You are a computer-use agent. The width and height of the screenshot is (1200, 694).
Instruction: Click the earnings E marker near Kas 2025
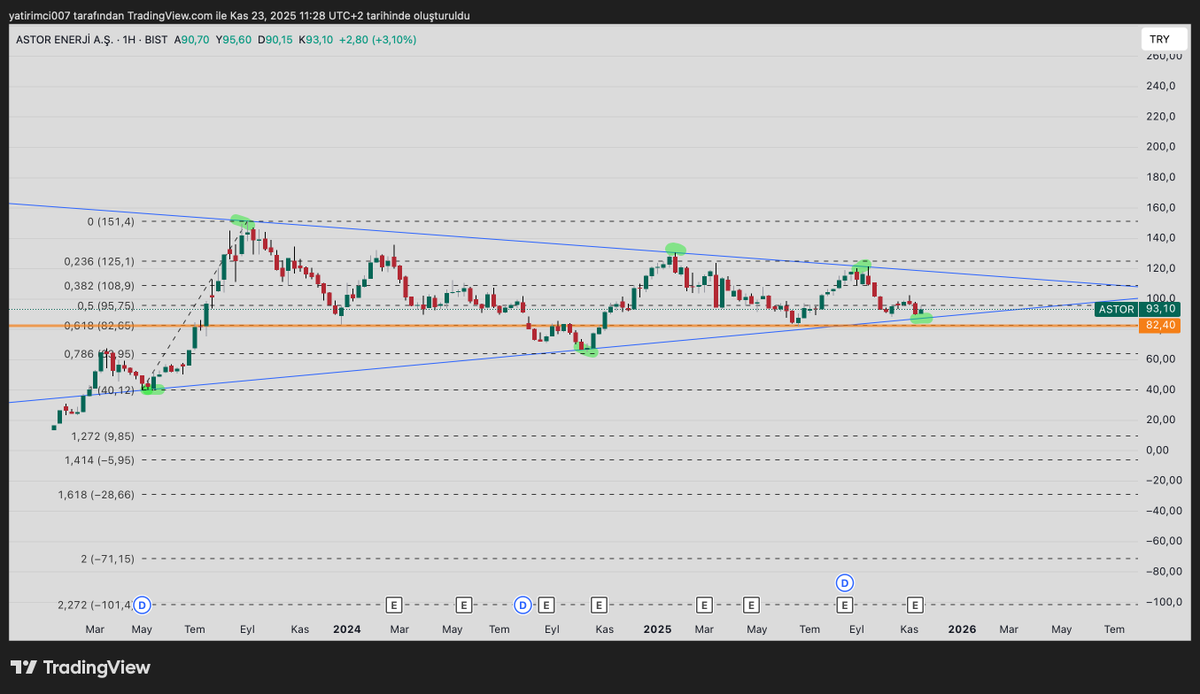click(915, 604)
